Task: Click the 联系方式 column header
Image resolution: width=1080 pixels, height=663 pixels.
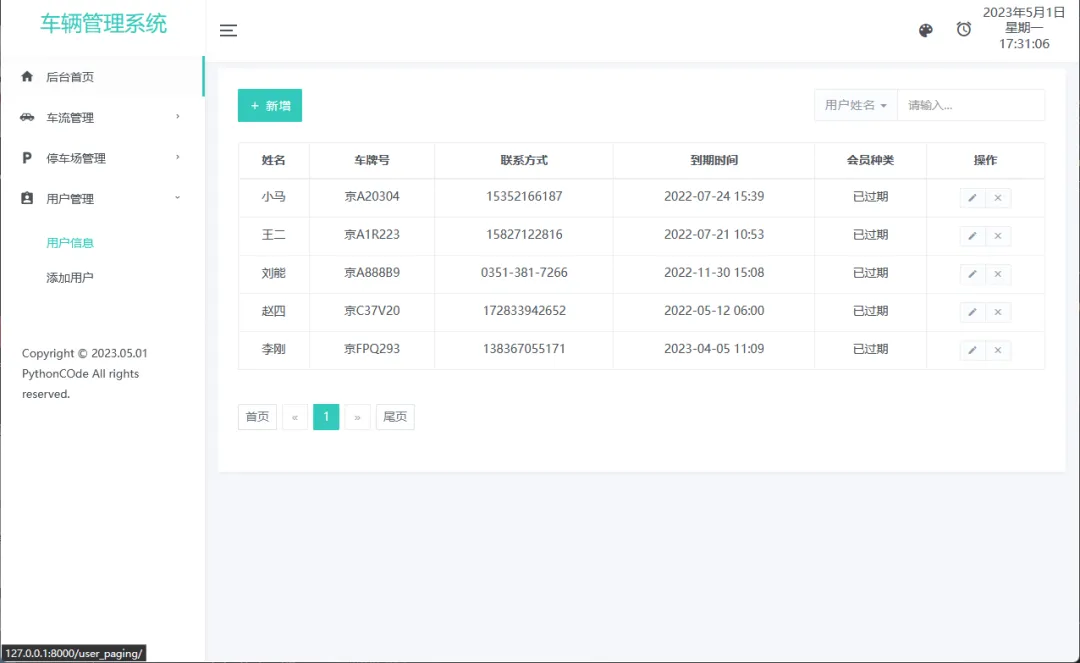Action: (x=524, y=160)
